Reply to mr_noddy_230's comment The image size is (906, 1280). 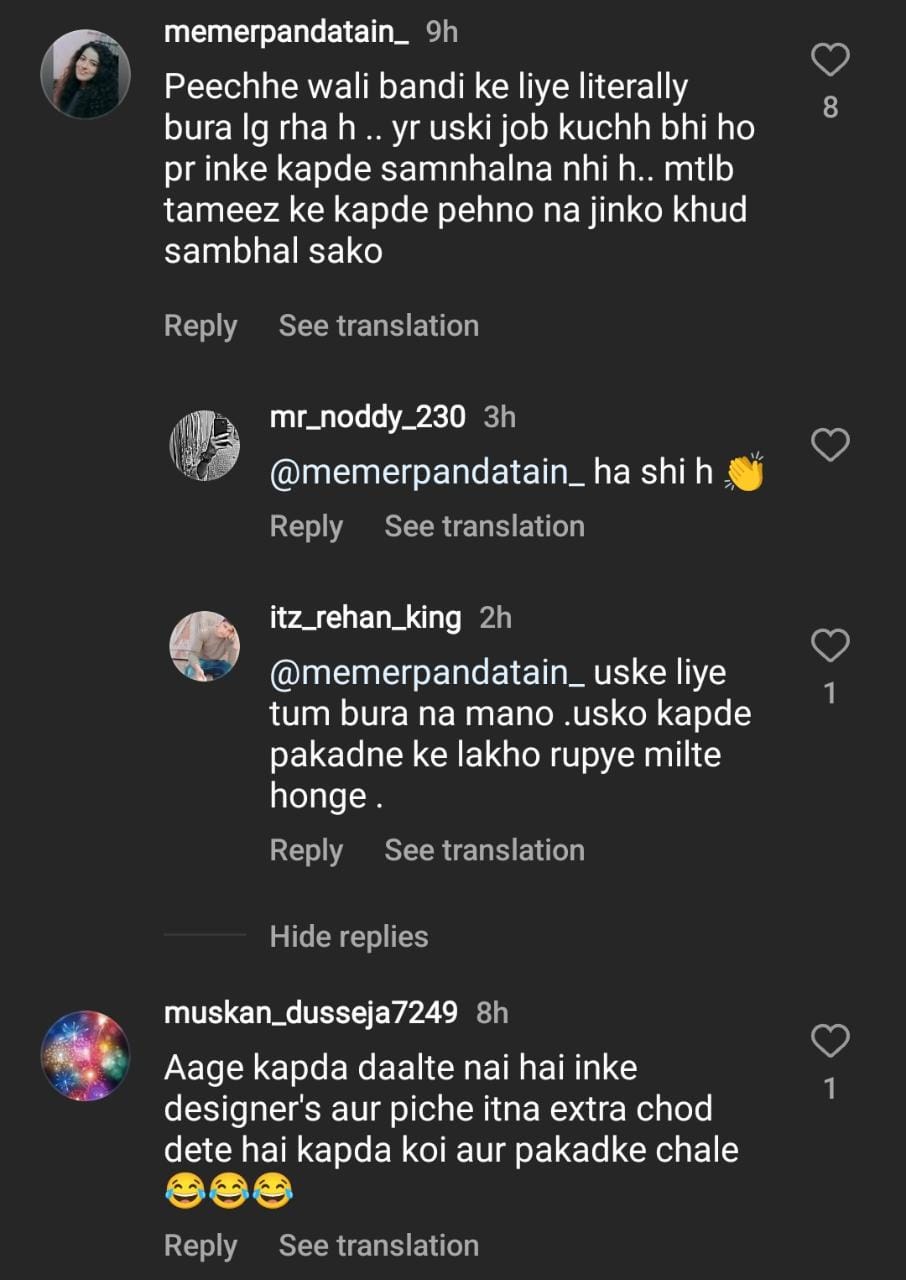(306, 527)
